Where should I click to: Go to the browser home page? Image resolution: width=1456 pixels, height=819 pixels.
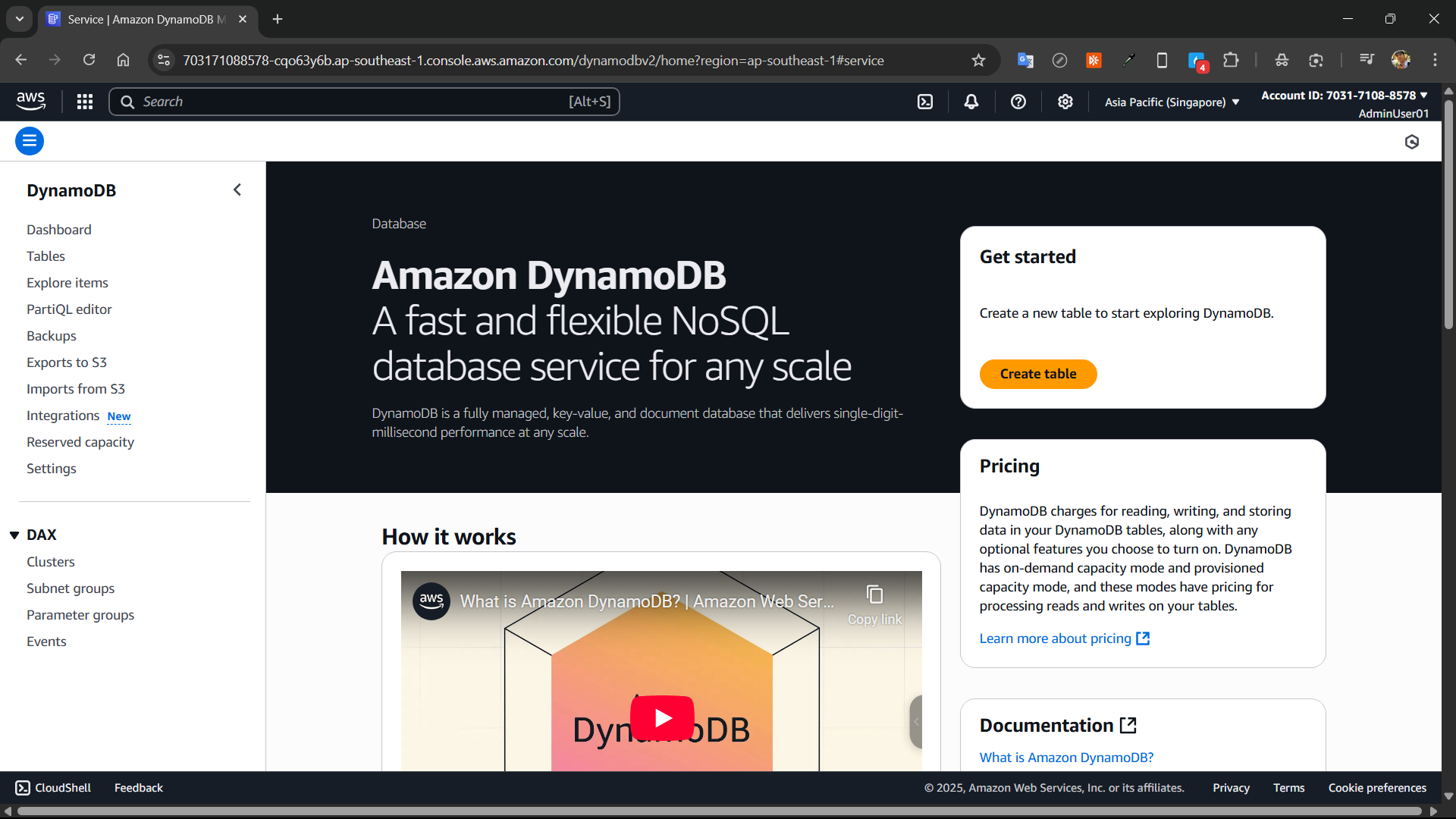point(123,60)
